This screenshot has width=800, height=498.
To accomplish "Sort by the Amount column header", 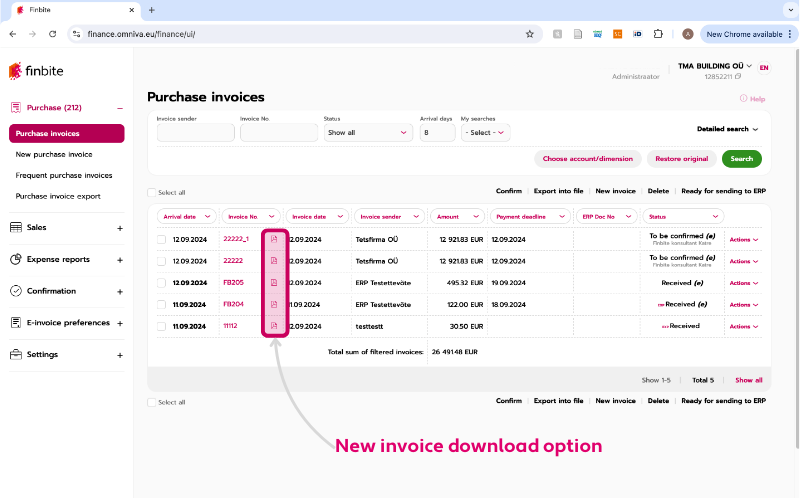I will point(458,216).
